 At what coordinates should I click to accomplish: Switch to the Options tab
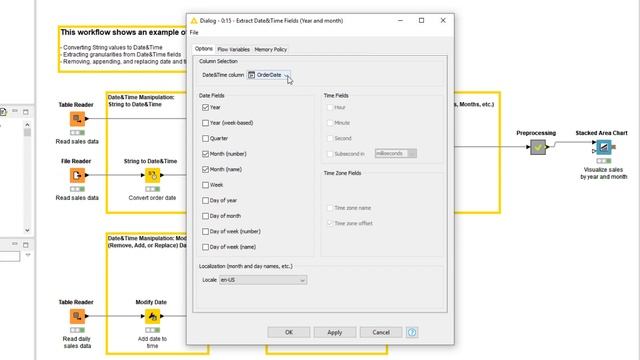204,49
